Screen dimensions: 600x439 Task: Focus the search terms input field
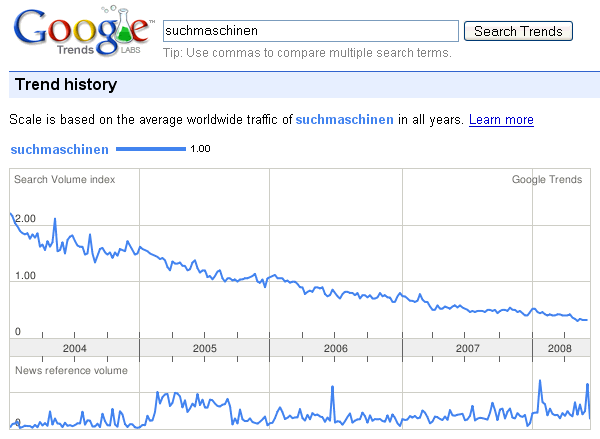pos(309,31)
